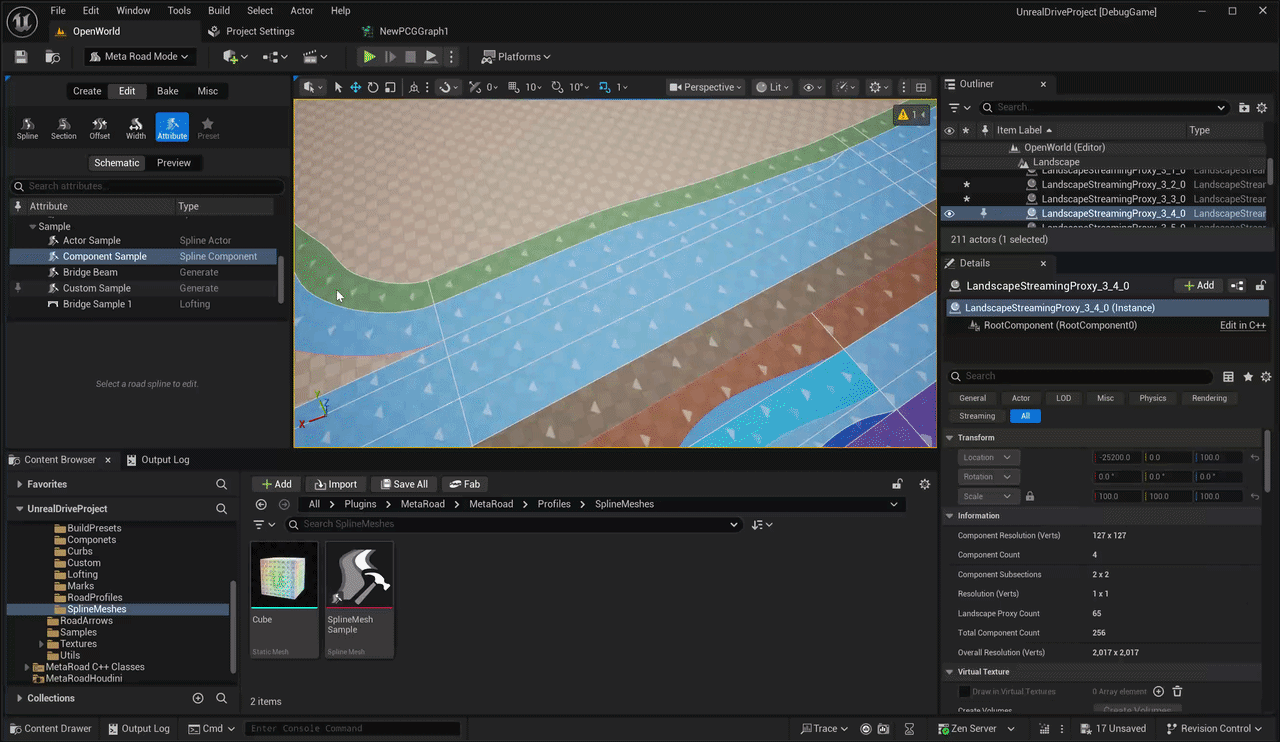Switch to the Create tab
The height and width of the screenshot is (742, 1280).
point(87,91)
